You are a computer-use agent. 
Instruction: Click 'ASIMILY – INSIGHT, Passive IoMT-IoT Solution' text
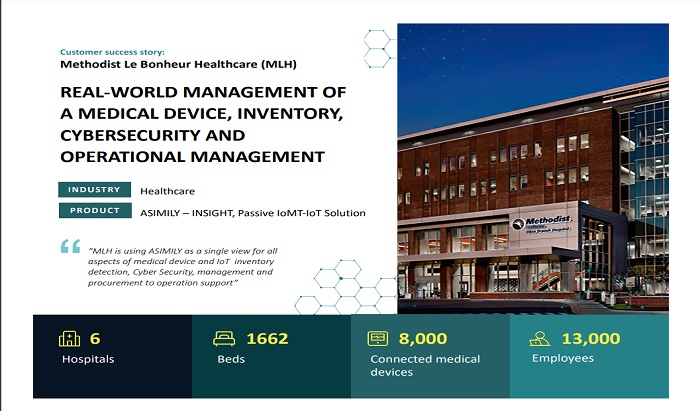[x=253, y=213]
